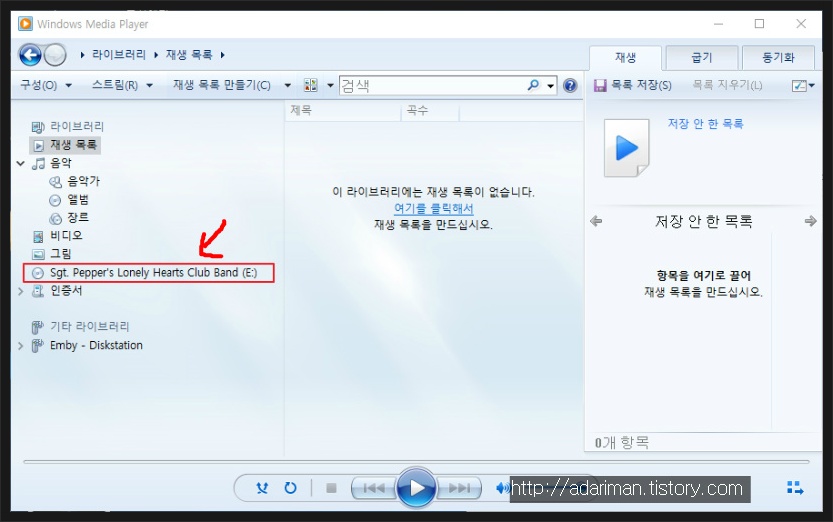The height and width of the screenshot is (522, 833).
Task: Click 목록 지우기(L) button
Action: (727, 85)
